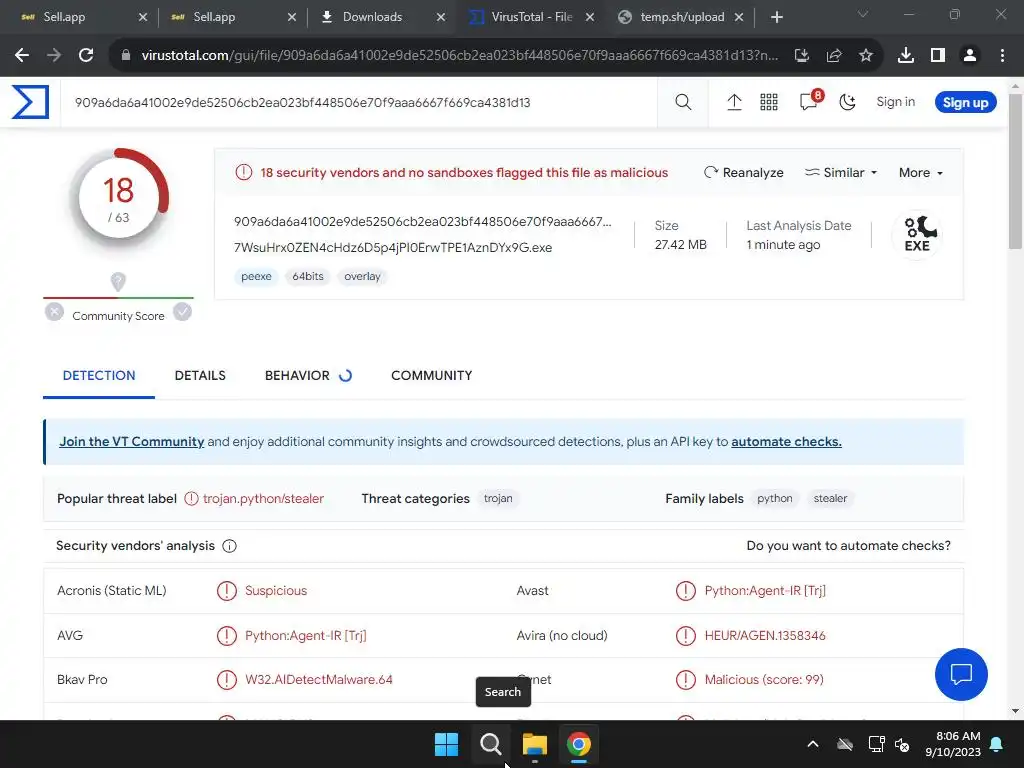Click the EXE file type icon
This screenshot has height=768, width=1024.
pos(918,234)
